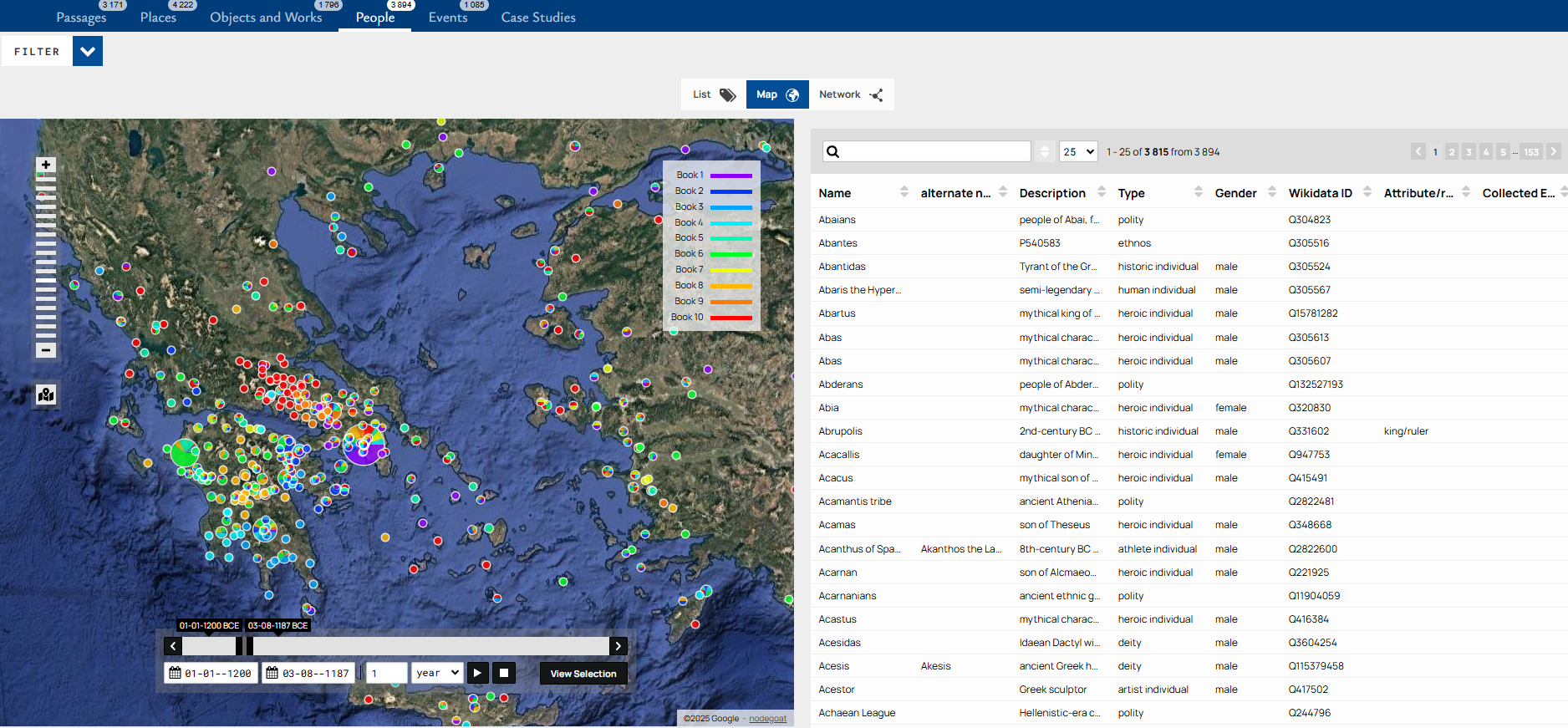
Task: Click the map layer icon below zoom controls
Action: (x=46, y=395)
